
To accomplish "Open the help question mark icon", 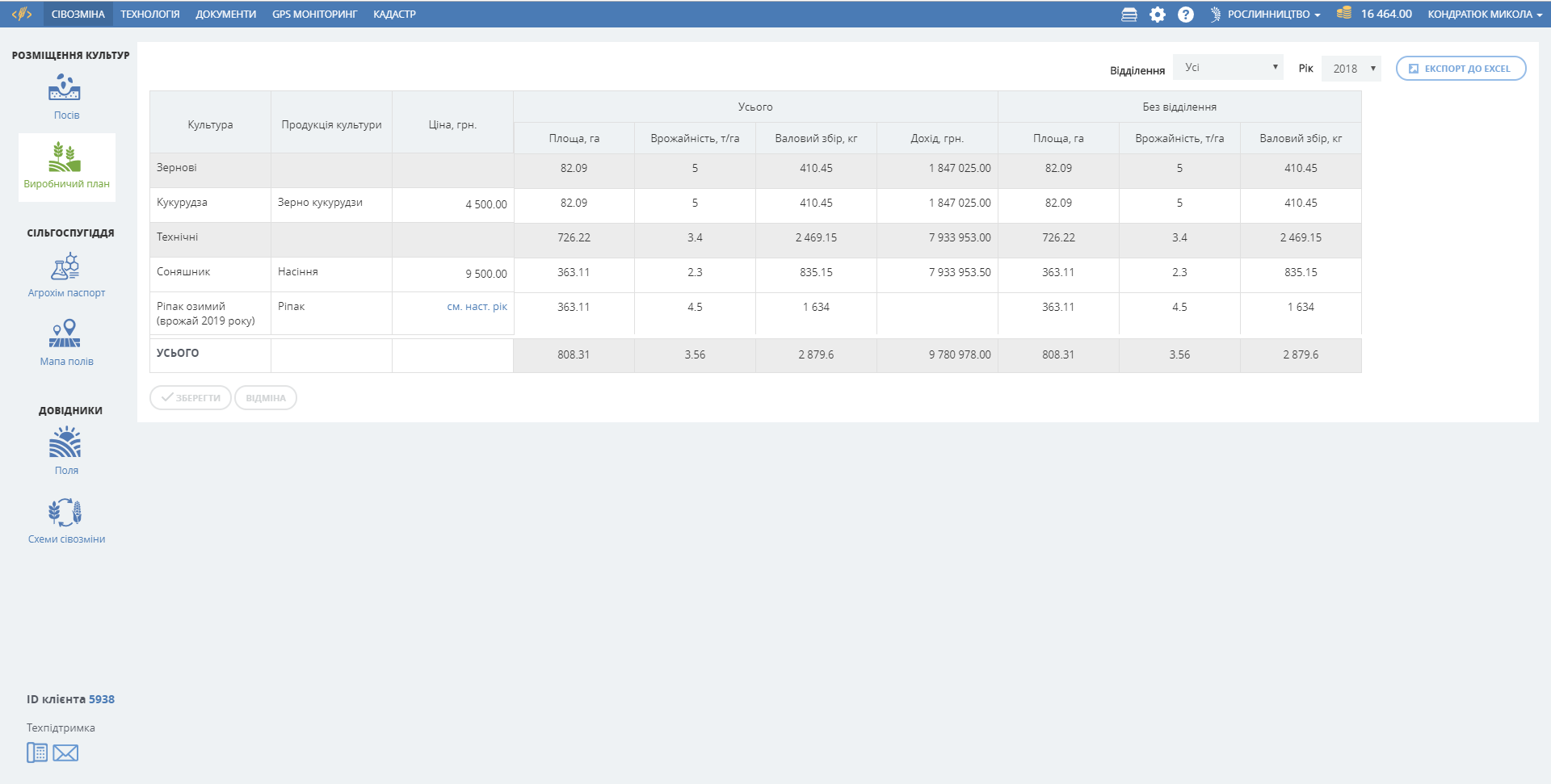I will 1185,15.
